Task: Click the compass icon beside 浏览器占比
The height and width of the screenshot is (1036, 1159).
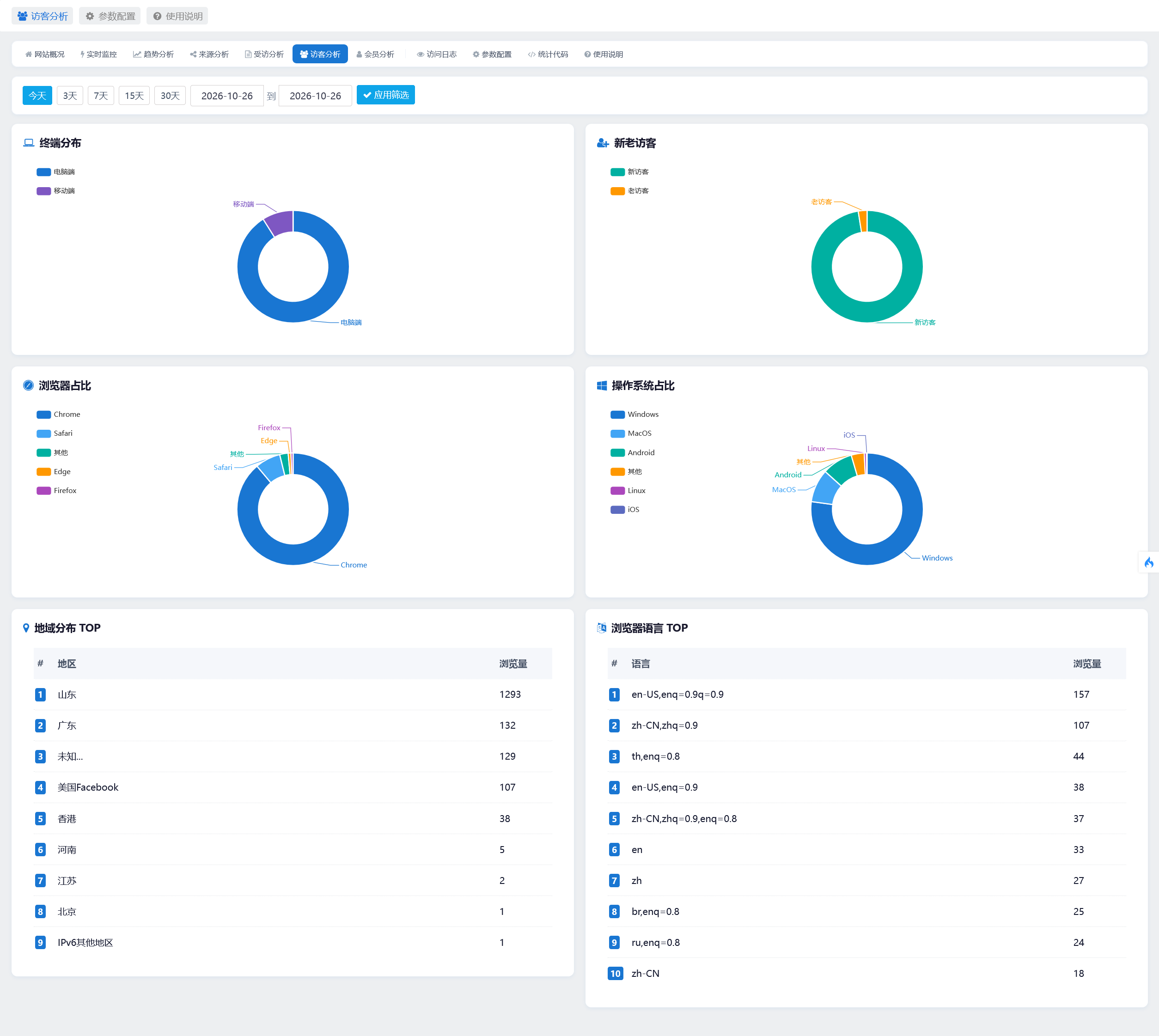Action: (x=29, y=385)
